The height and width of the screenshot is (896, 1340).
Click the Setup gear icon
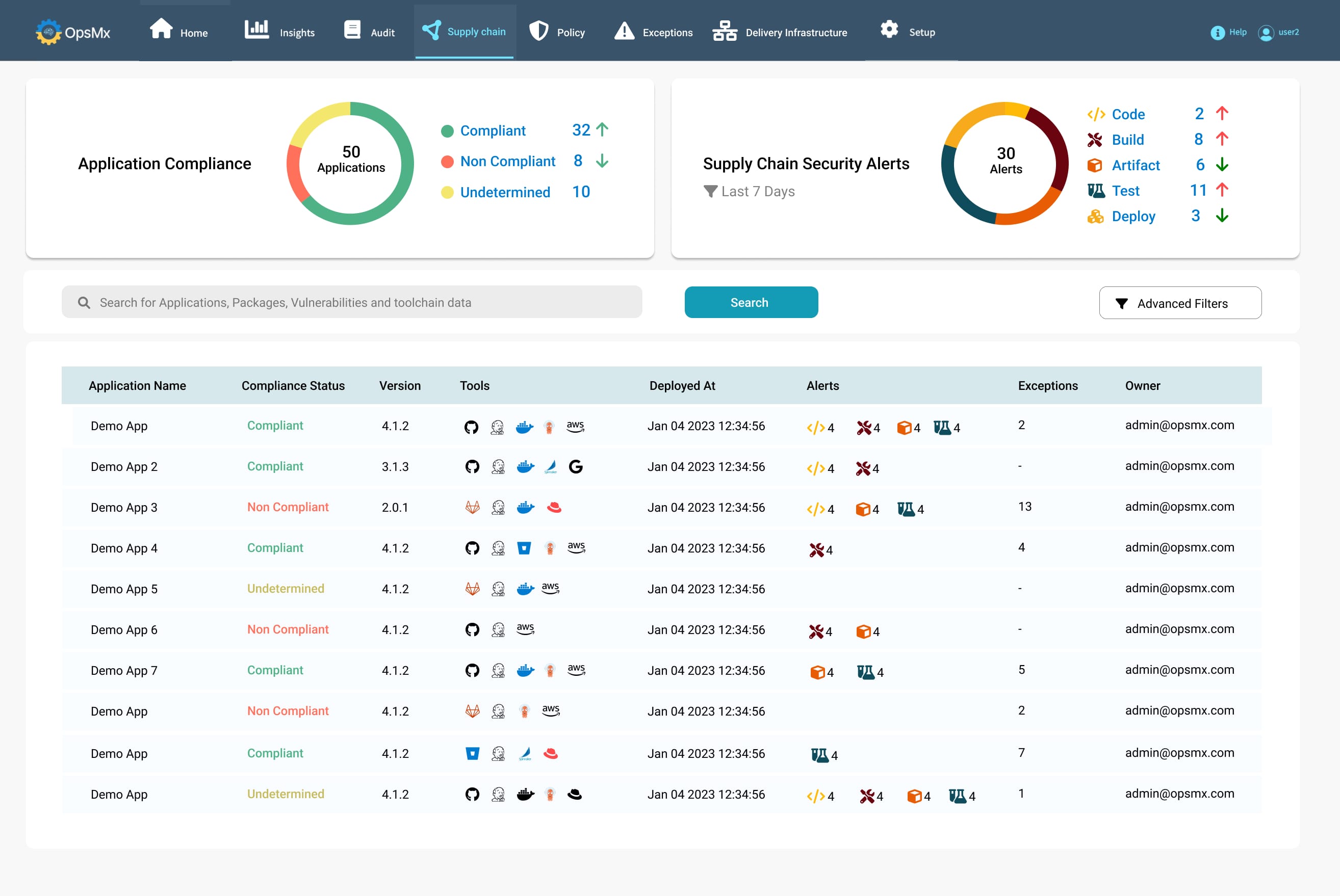click(889, 29)
